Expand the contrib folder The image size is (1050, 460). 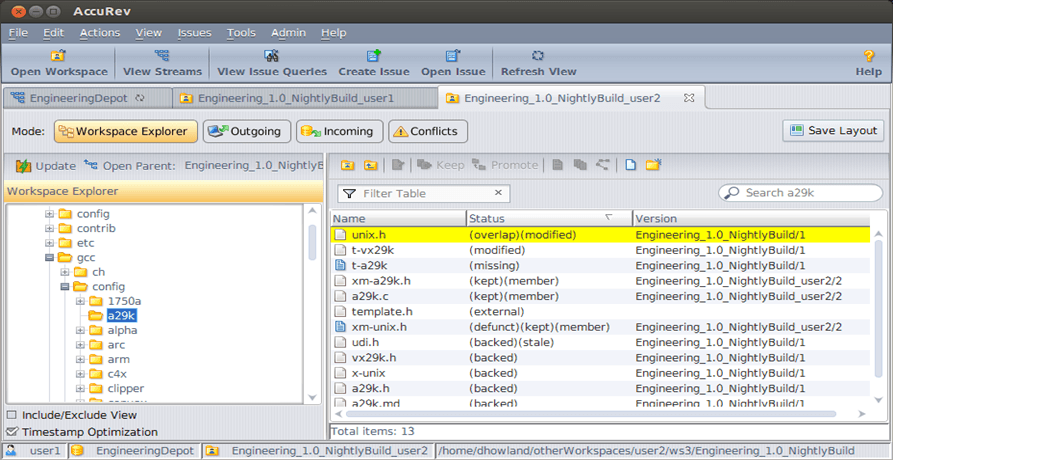click(49, 229)
